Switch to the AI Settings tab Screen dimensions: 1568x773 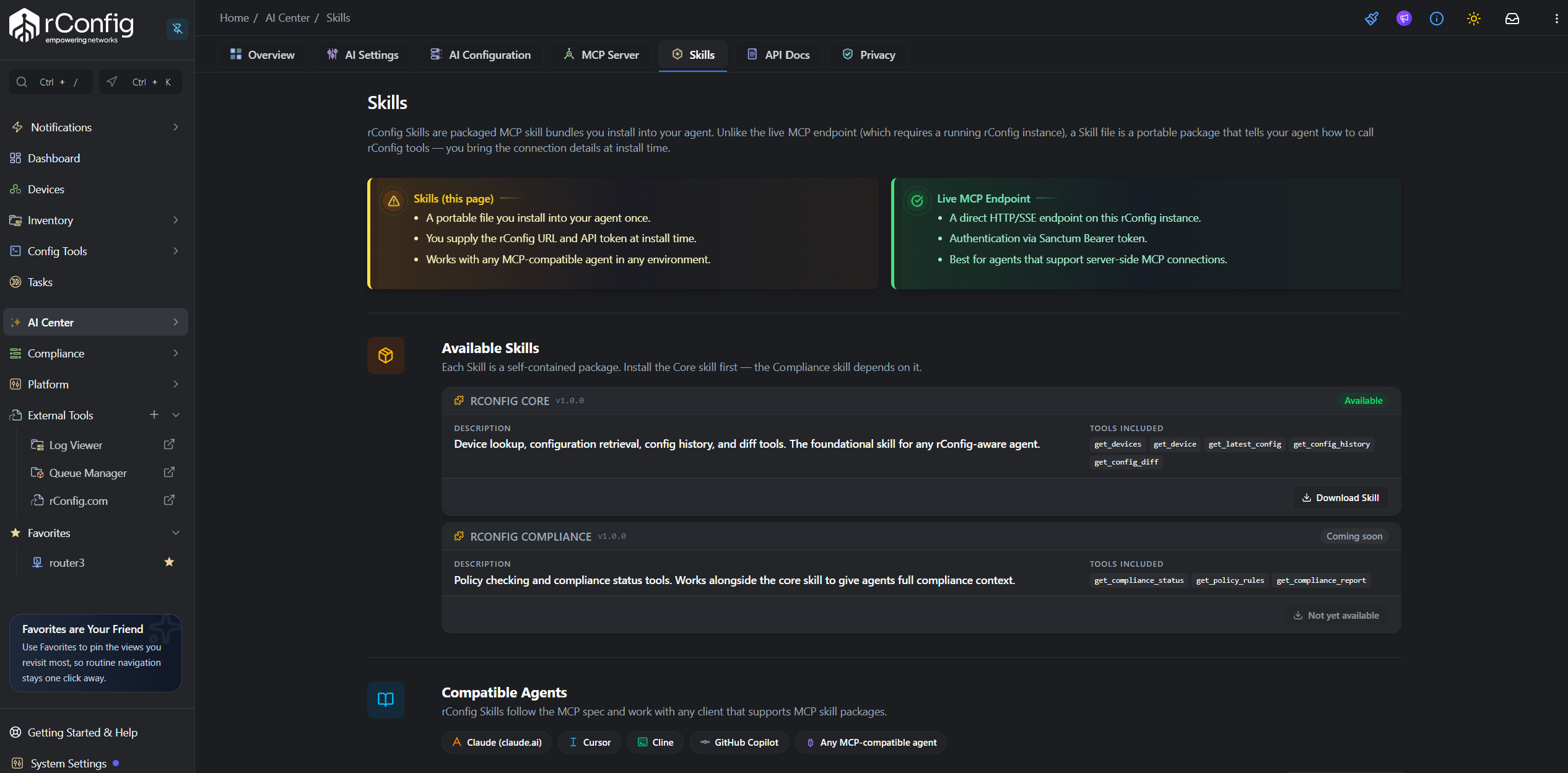pyautogui.click(x=363, y=55)
